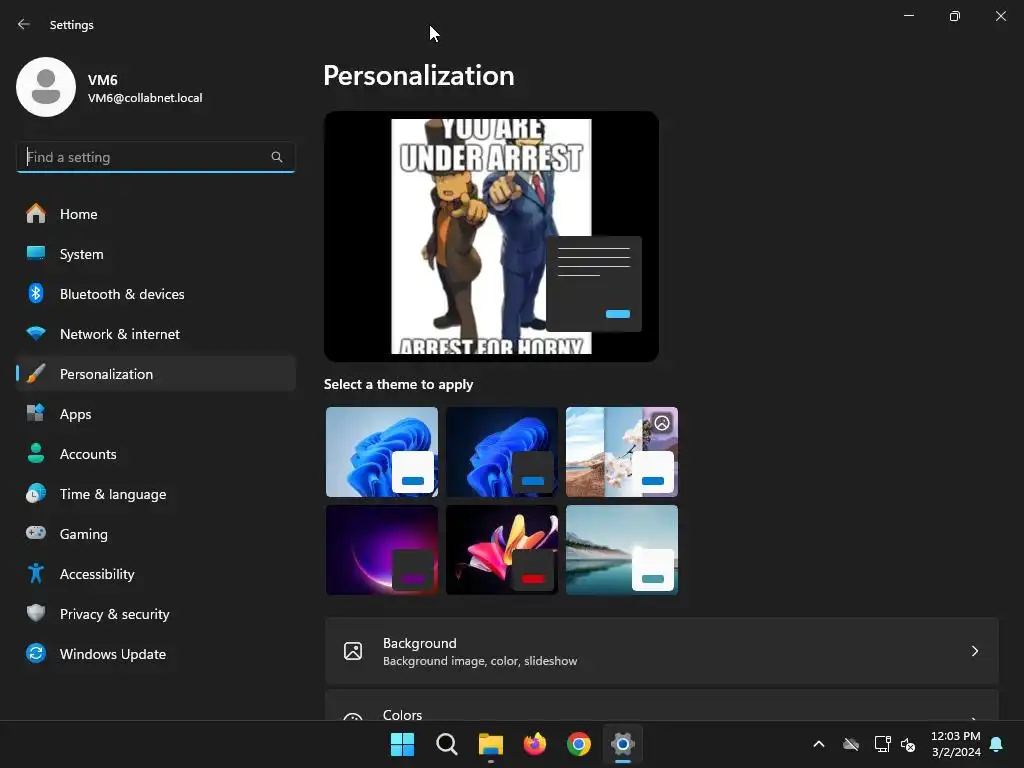This screenshot has height=768, width=1024.
Task: Apply the colorful flower theme
Action: (502, 550)
